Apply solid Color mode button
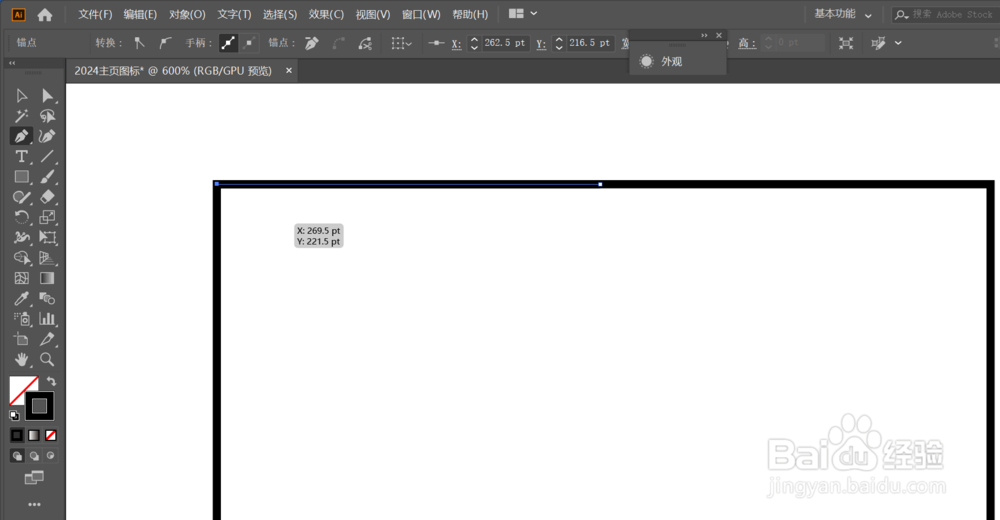Image resolution: width=1000 pixels, height=520 pixels. point(17,435)
